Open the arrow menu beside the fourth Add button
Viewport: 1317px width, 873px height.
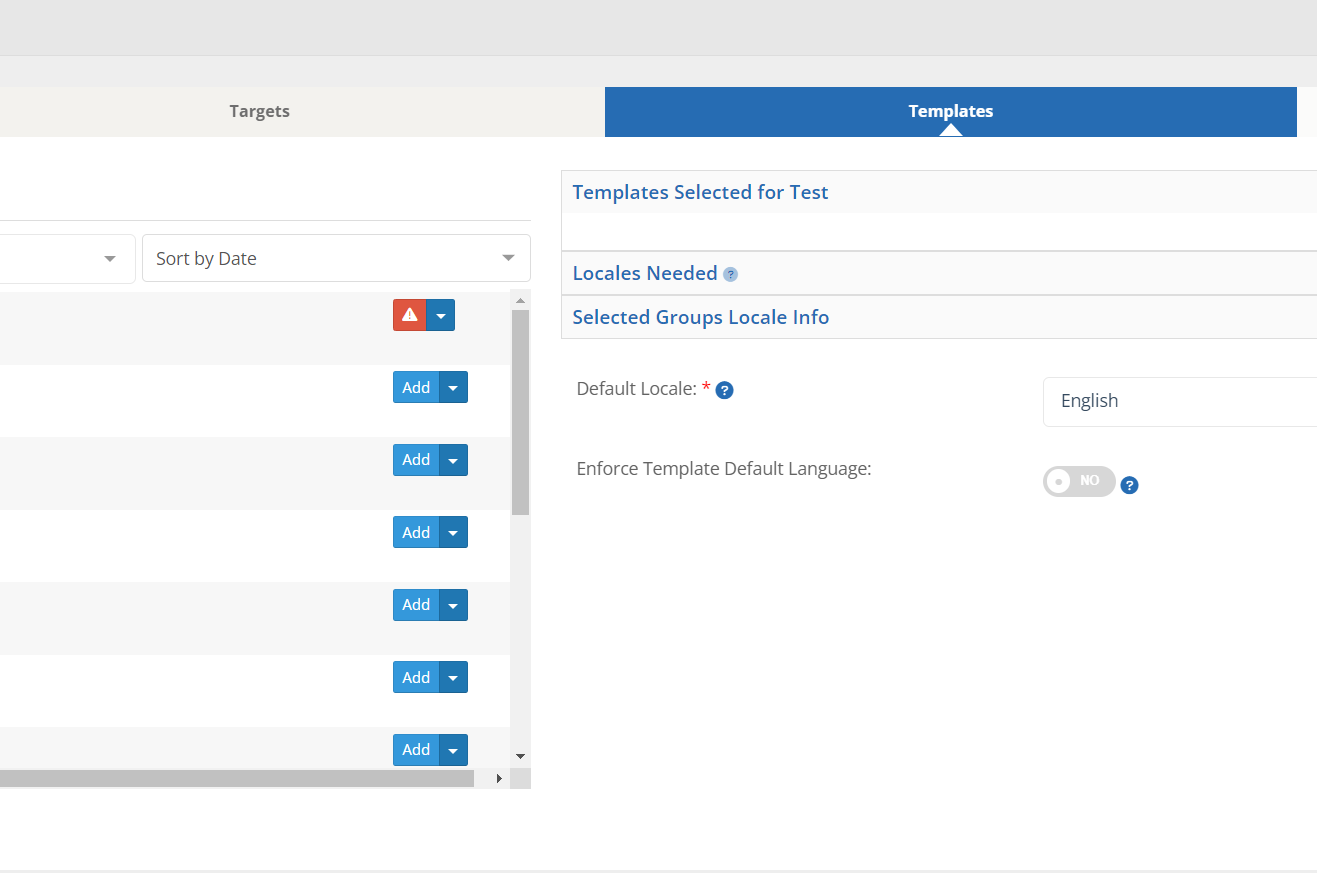coord(453,605)
